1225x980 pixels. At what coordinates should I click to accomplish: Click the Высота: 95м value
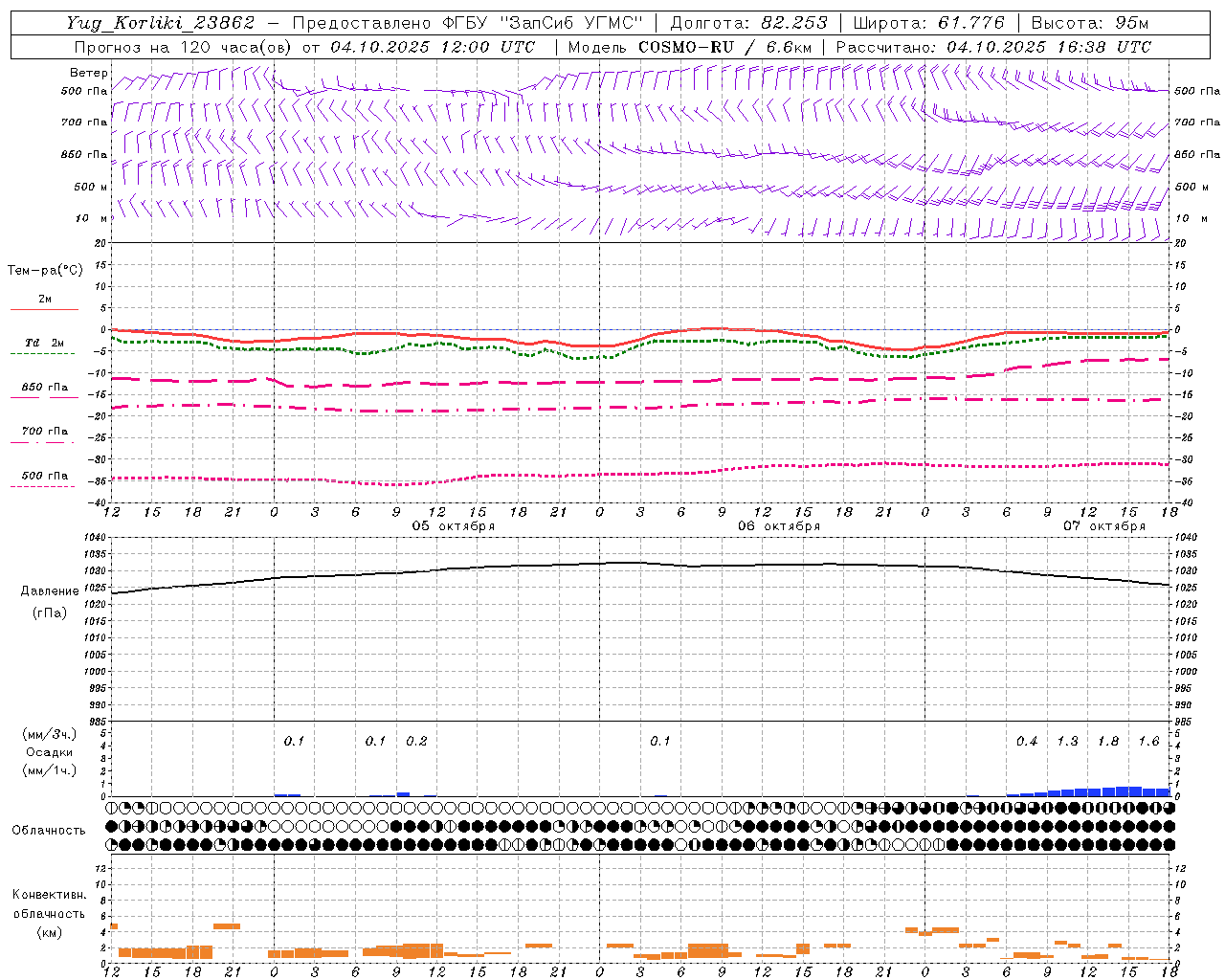1090,23
